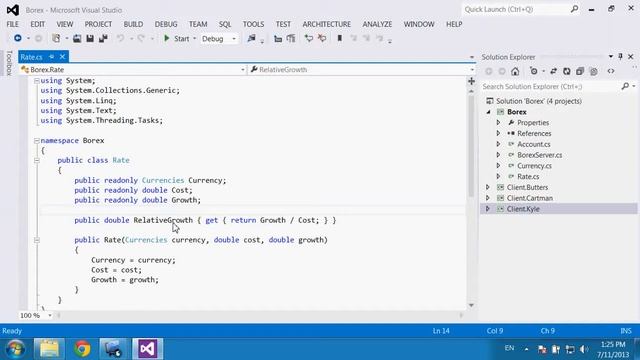The image size is (640, 360).
Task: Open the dropdown arrow next to Start
Action: click(x=194, y=38)
